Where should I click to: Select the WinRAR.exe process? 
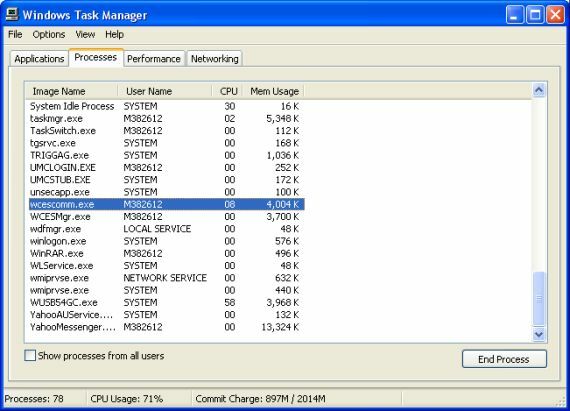pos(166,253)
